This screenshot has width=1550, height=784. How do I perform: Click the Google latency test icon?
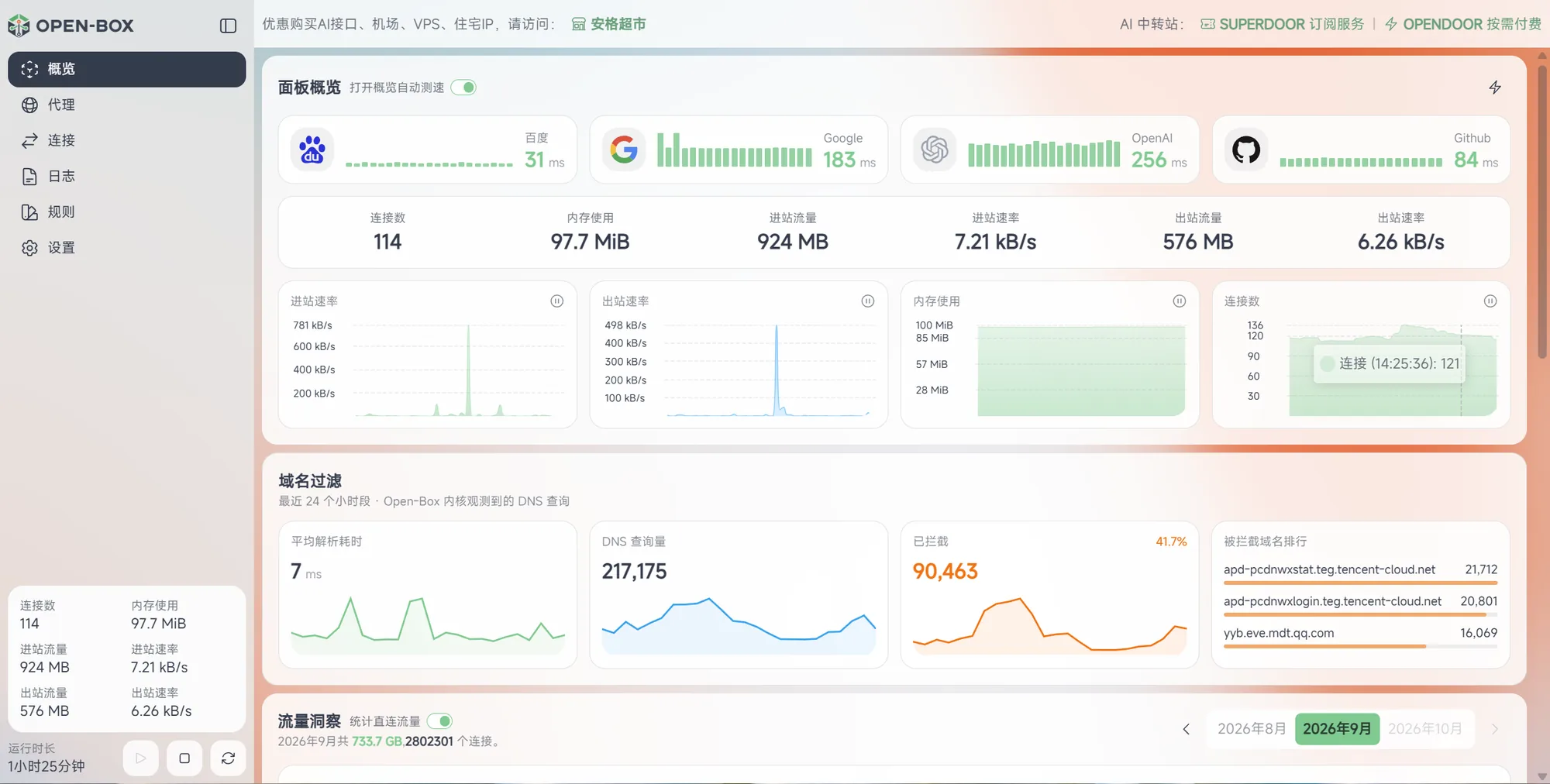tap(624, 150)
